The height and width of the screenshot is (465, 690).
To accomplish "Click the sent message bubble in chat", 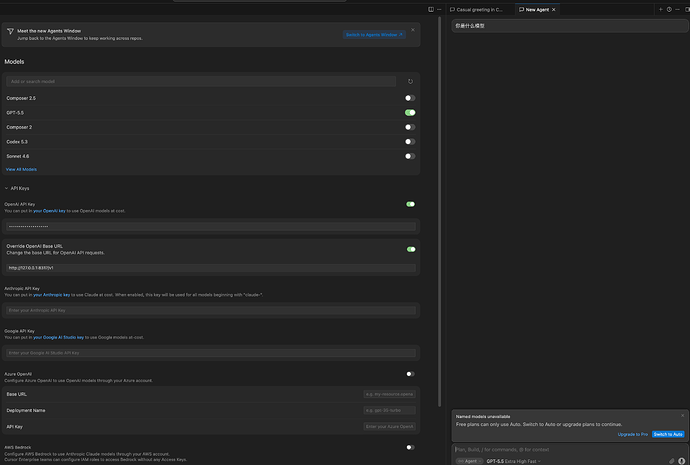I will point(570,26).
